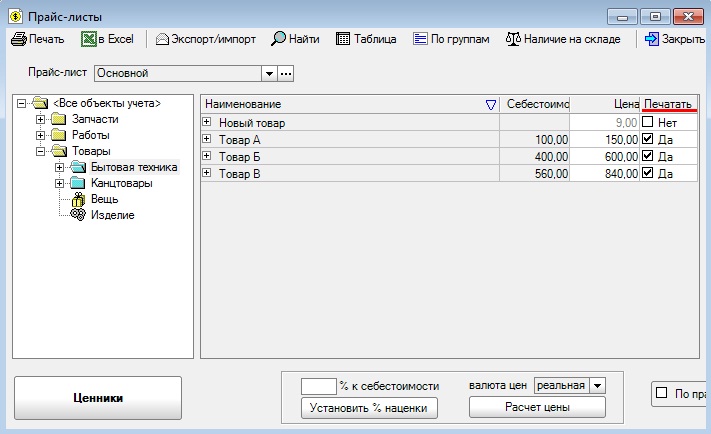Expand the Канцтовары node

[x=59, y=183]
